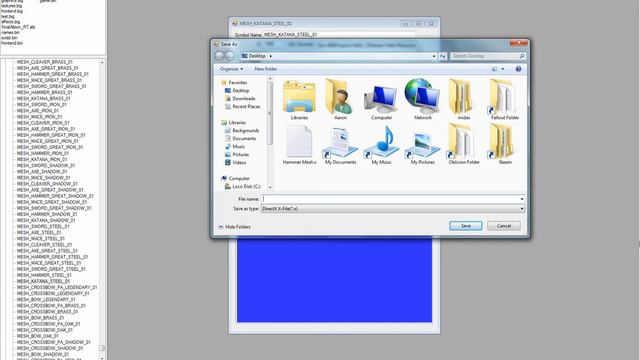Select MESH_BOW_LEGENDARY_01 in list
The height and width of the screenshot is (360, 640).
click(46, 299)
